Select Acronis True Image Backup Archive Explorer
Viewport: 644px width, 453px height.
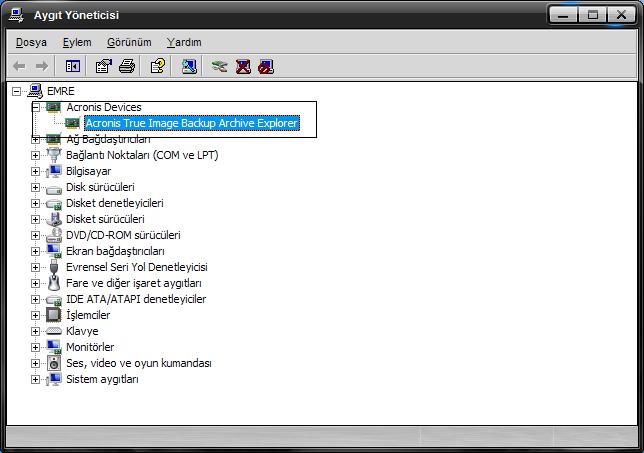(x=191, y=123)
